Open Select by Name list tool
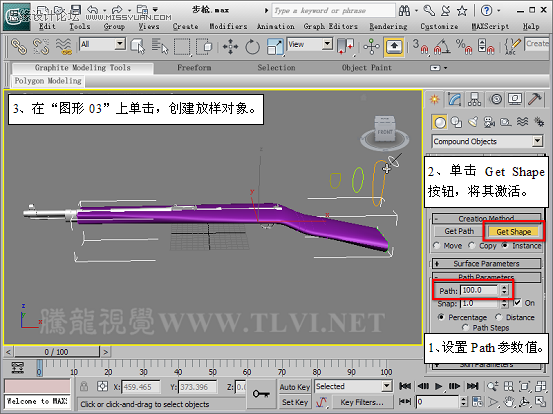The image size is (553, 414). [x=160, y=46]
